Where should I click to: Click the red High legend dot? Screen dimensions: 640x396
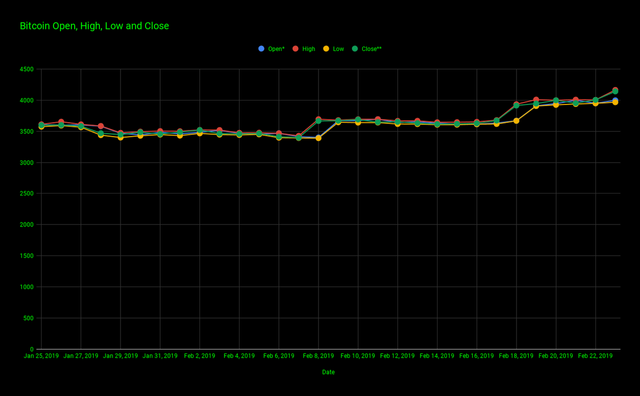(x=296, y=49)
